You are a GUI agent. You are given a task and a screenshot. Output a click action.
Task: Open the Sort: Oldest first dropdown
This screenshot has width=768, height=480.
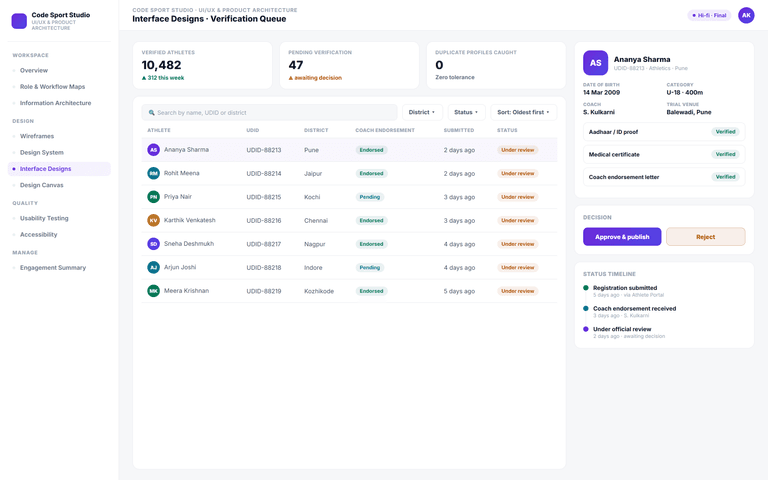[x=524, y=112]
